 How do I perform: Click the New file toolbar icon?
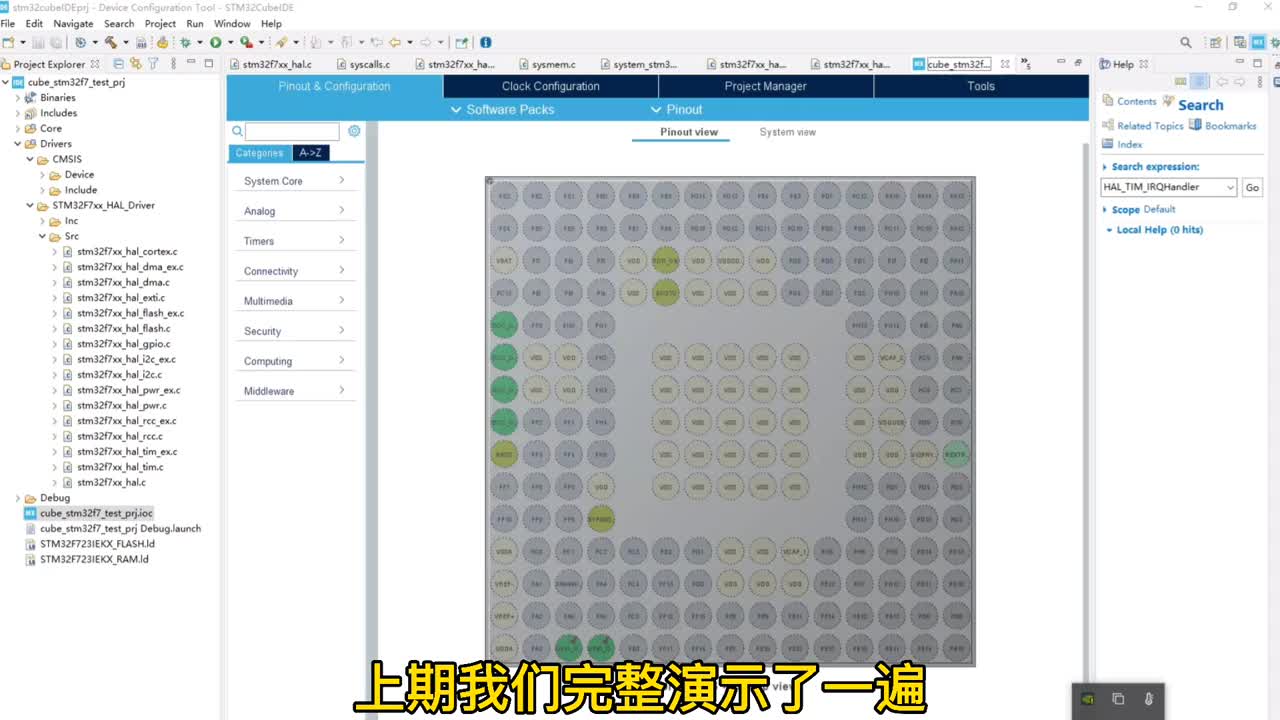[x=9, y=42]
